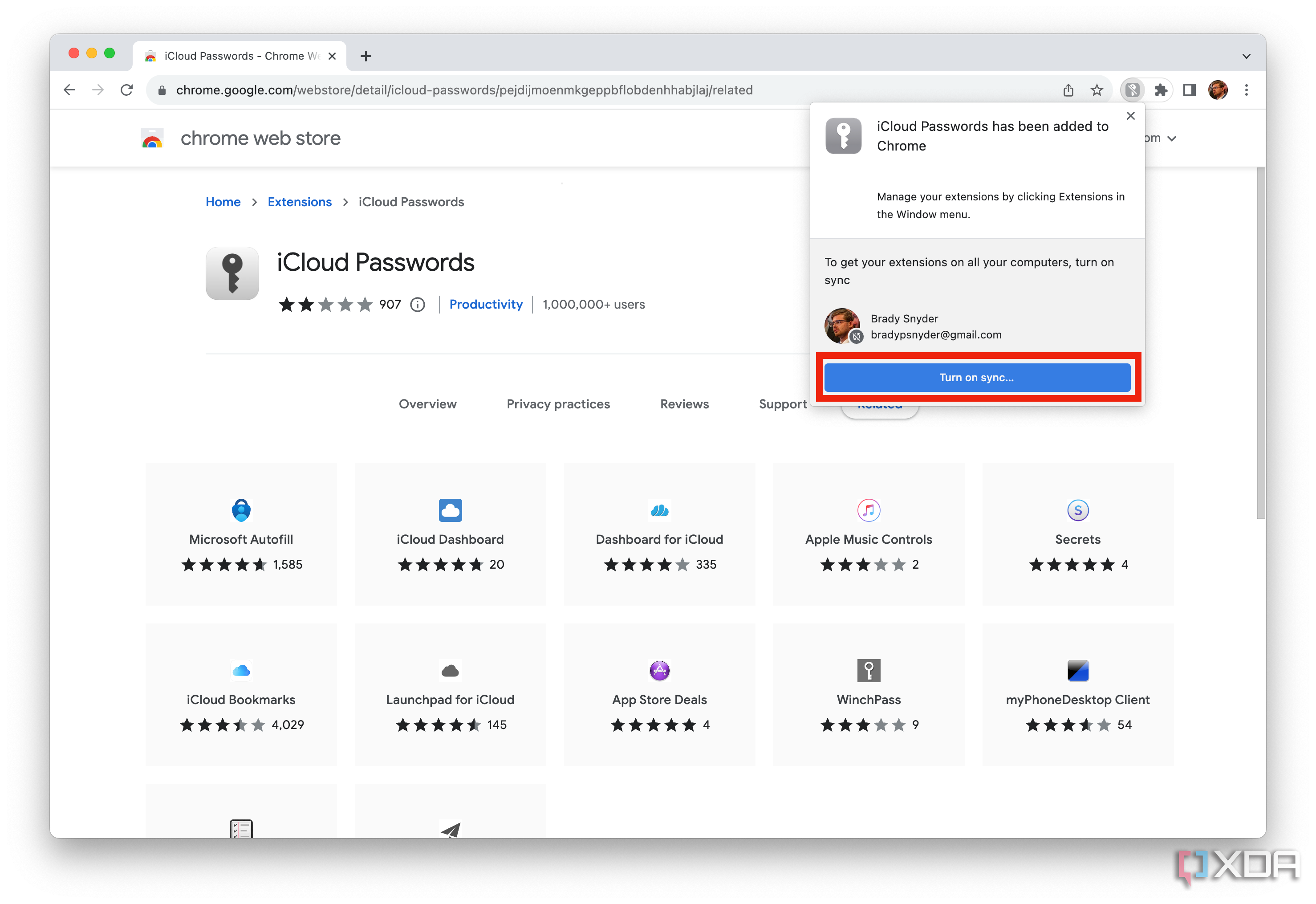Click the browser address bar
The width and height of the screenshot is (1316, 904).
[x=453, y=90]
